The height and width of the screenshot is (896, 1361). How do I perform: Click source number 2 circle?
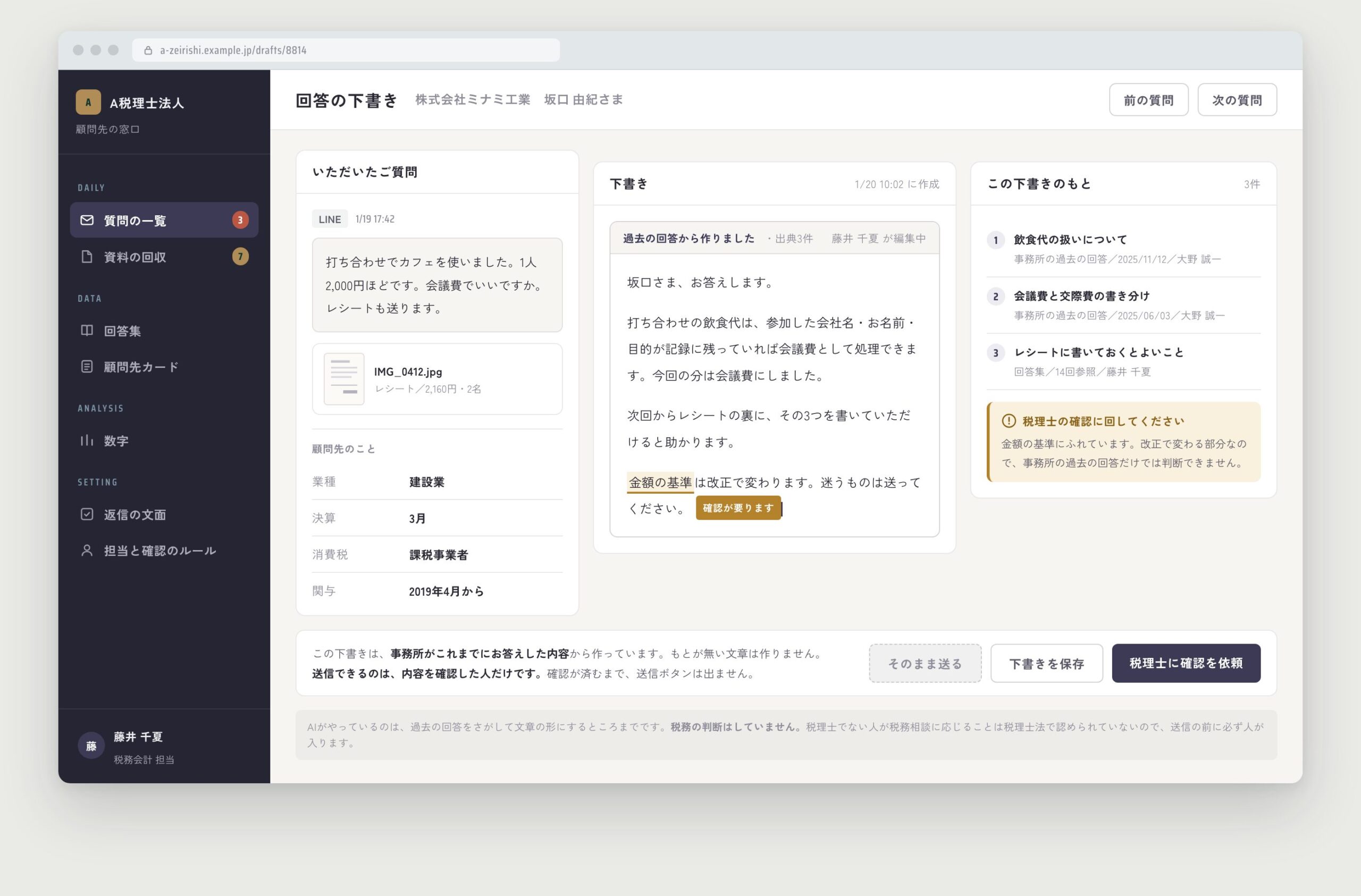coord(996,296)
